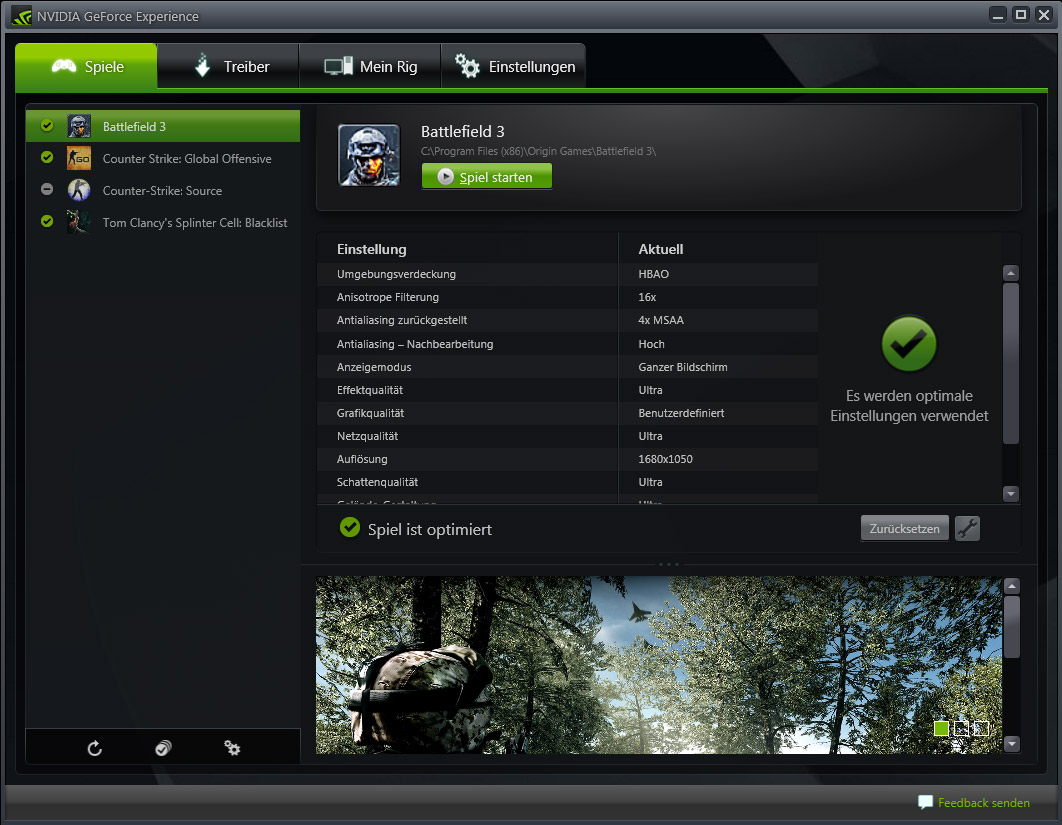Click the '4x MSAA' value
The width and height of the screenshot is (1062, 825).
coord(661,320)
